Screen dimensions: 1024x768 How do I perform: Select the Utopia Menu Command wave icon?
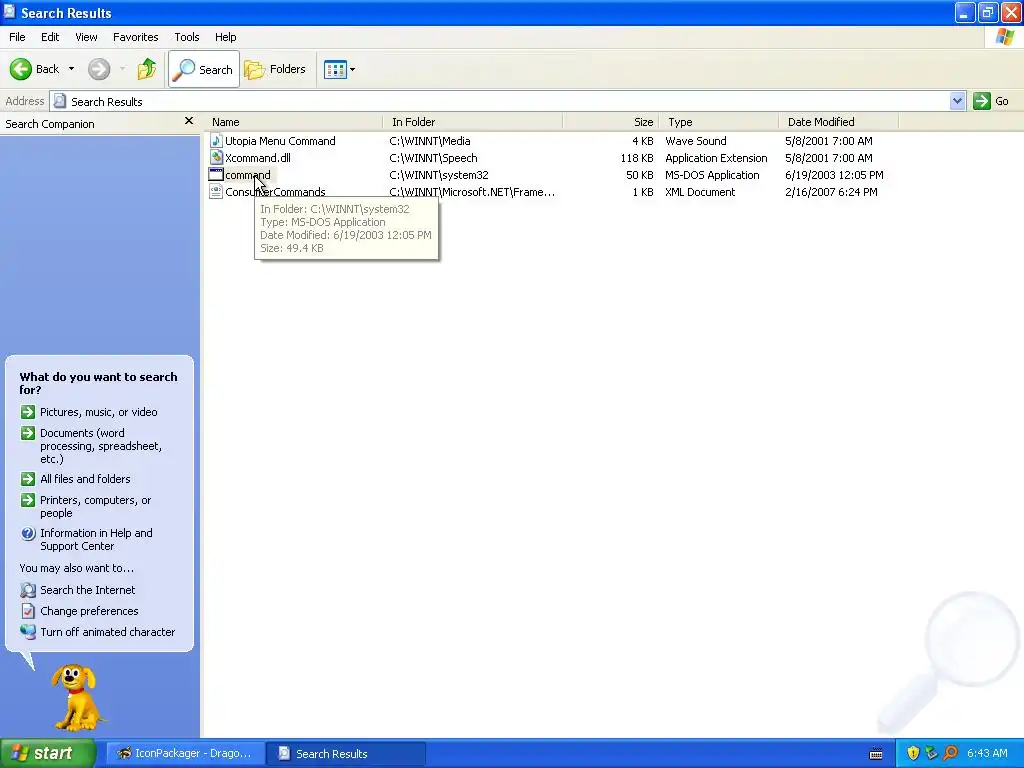216,140
